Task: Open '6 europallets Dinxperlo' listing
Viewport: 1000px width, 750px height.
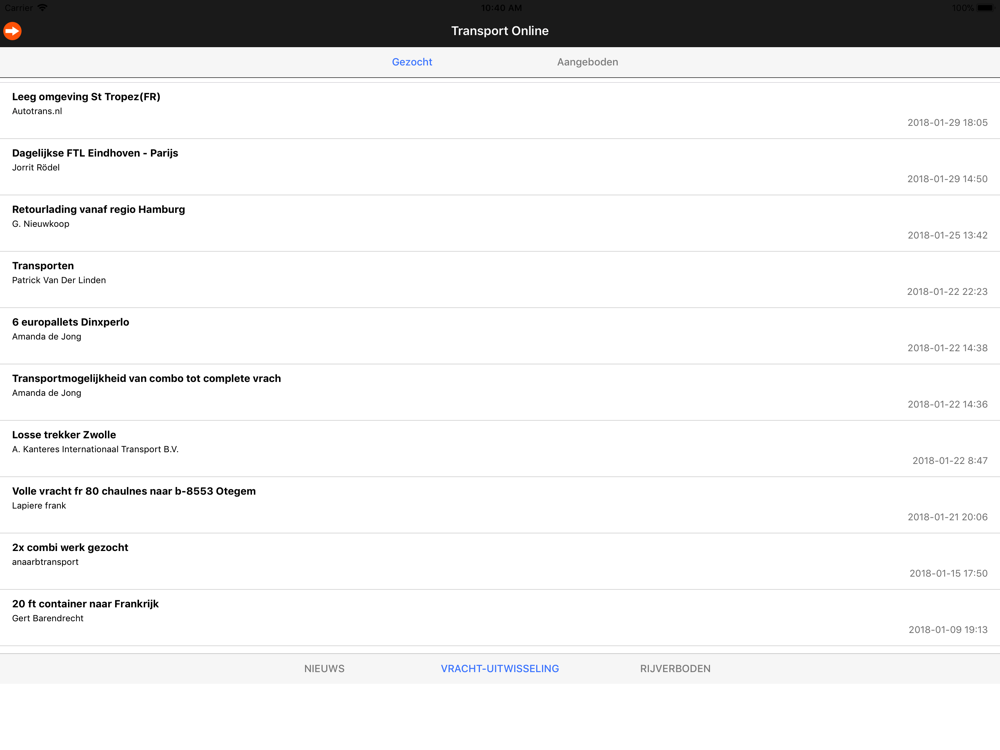Action: coord(500,336)
